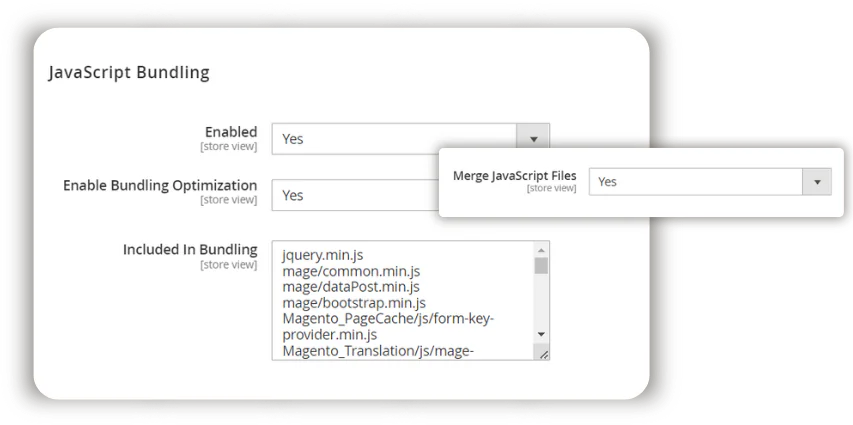Screen dimensions: 853x425
Task: Click the Magento_Translation/js/mage- line
Action: (376, 351)
